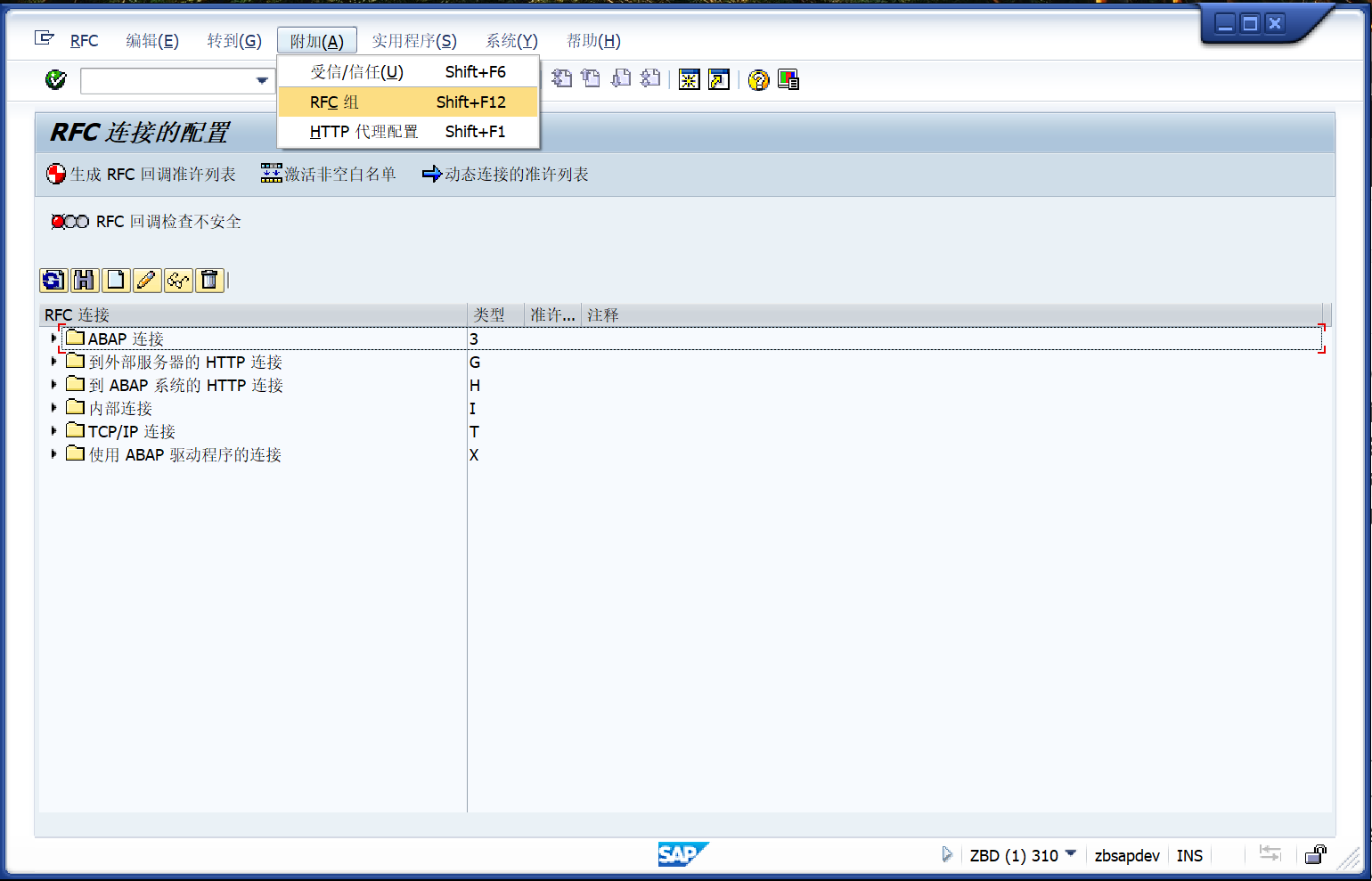Screen dimensions: 1372x881
Task: Open customize local layout monitor icon
Action: point(788,80)
